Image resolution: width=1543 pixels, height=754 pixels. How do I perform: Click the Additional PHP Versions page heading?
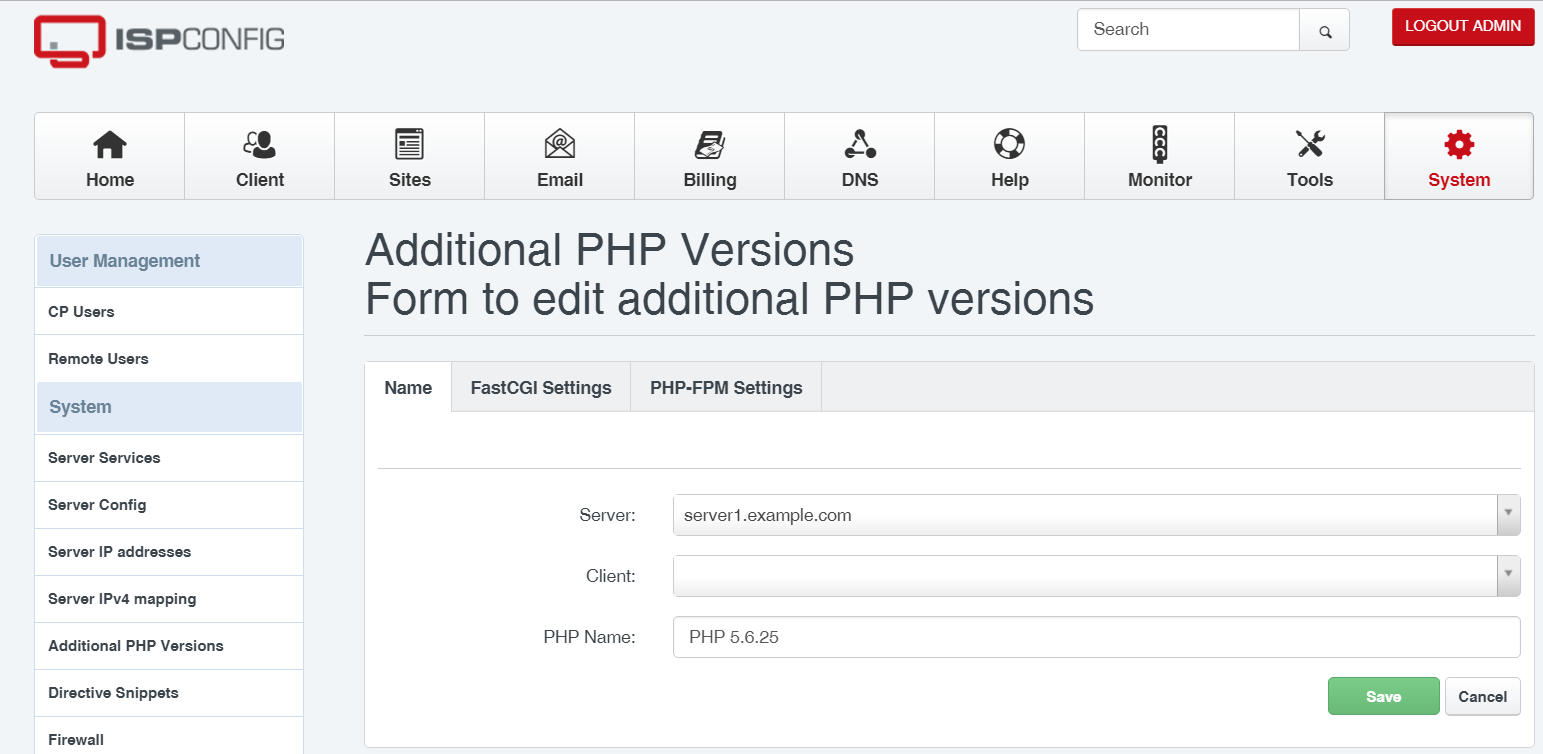click(x=610, y=250)
